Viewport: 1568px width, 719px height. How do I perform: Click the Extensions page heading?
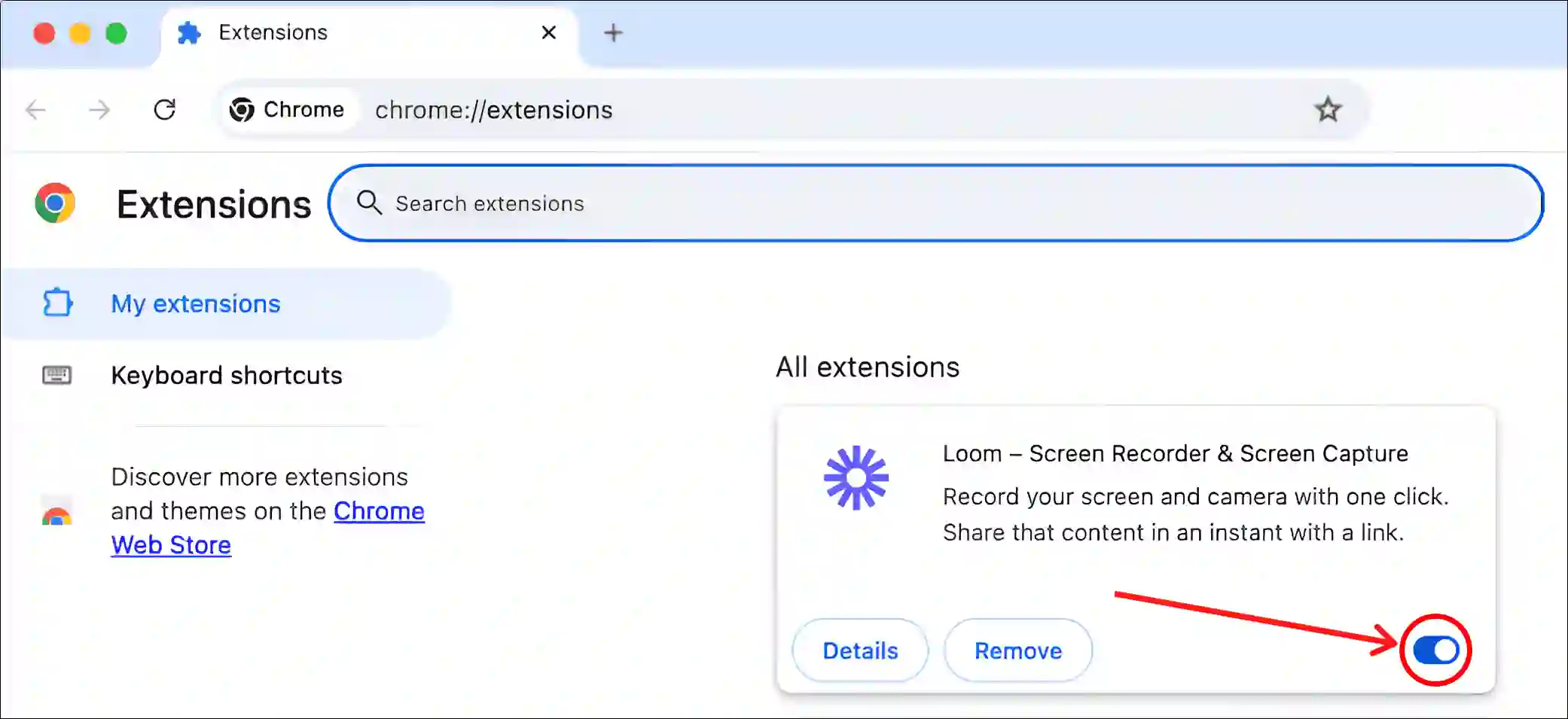(214, 205)
